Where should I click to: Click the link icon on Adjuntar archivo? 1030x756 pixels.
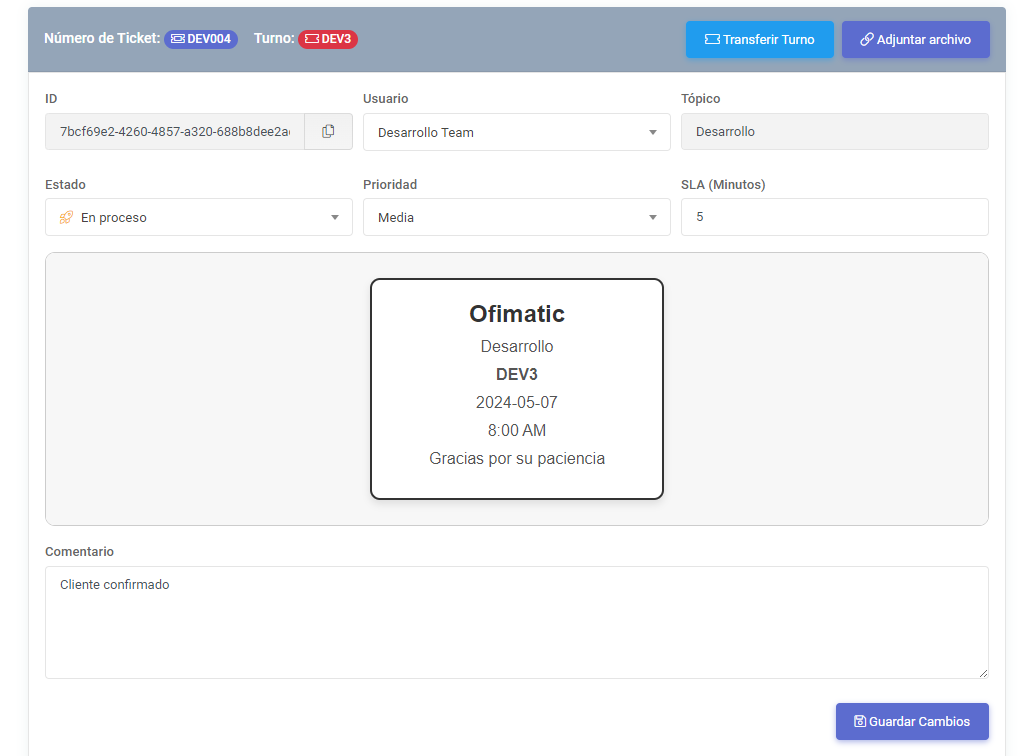867,40
